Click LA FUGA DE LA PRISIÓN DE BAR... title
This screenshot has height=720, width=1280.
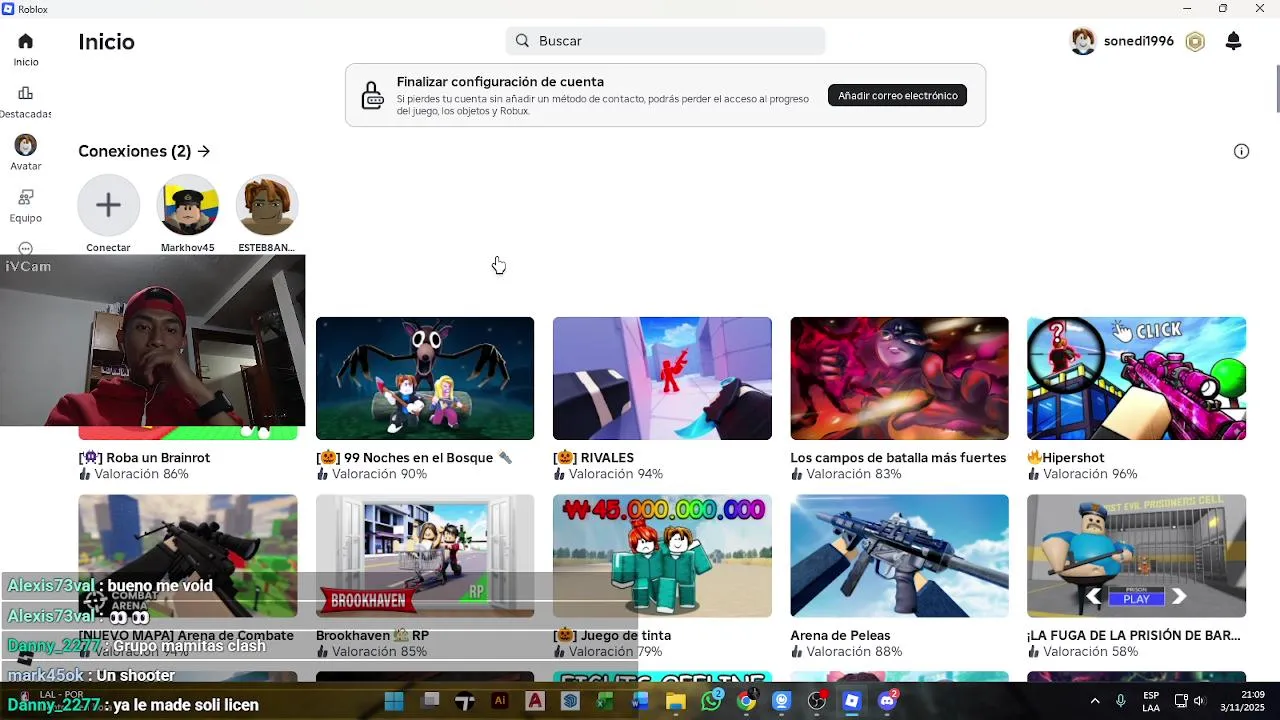tap(1133, 635)
